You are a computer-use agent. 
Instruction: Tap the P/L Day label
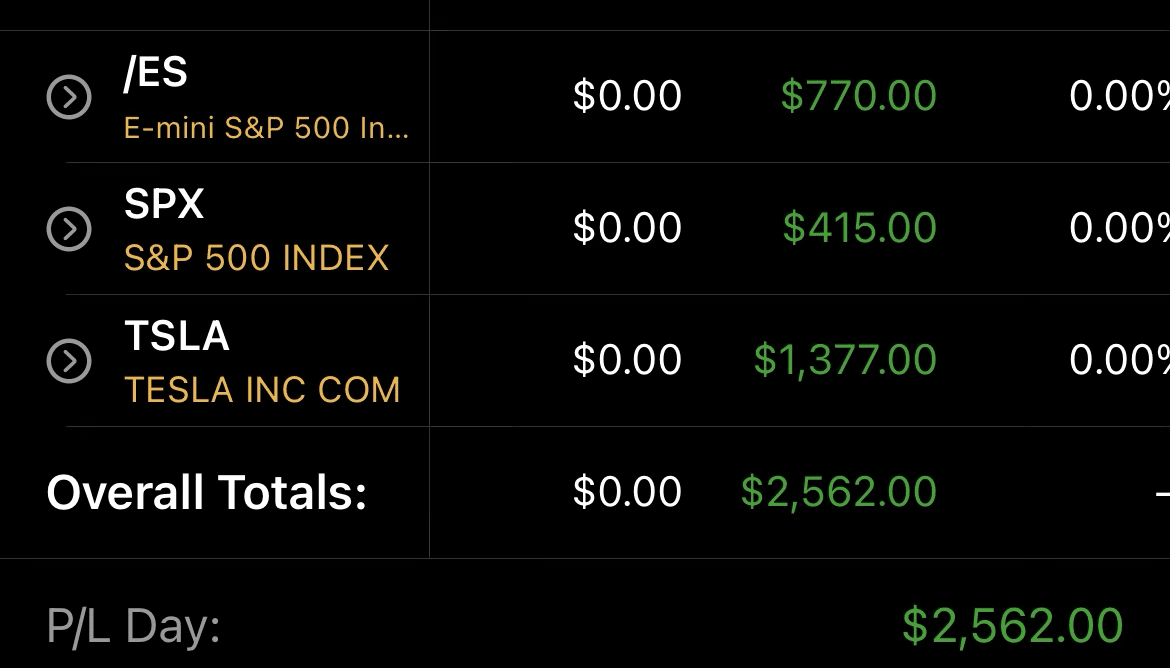coord(133,627)
